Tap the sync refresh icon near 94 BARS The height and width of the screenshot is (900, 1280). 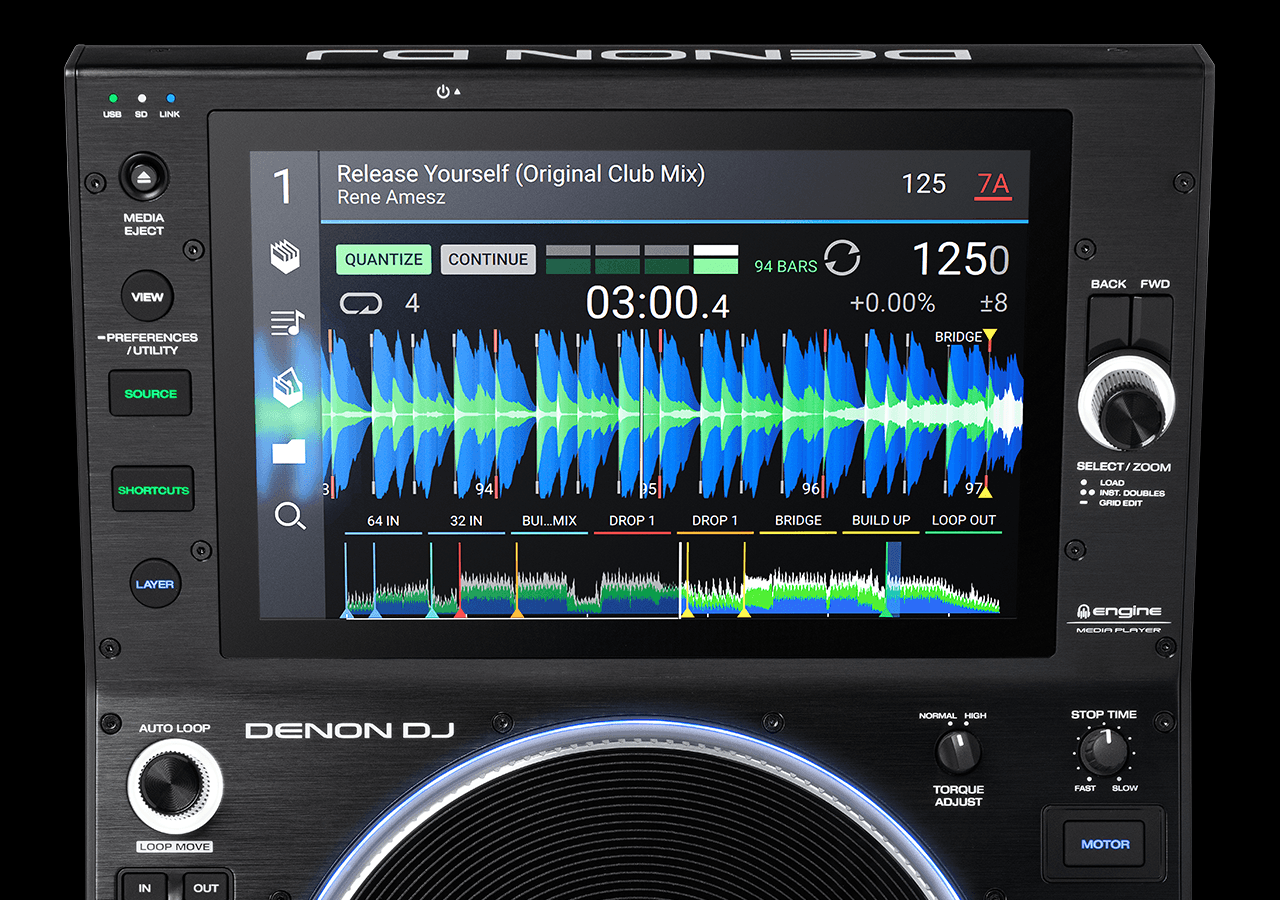842,257
